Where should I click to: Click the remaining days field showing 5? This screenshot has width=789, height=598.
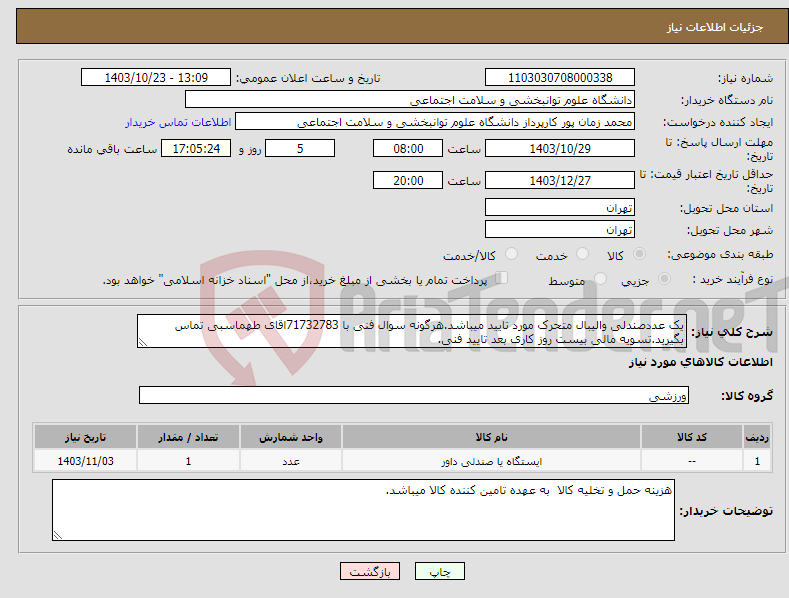pyautogui.click(x=300, y=148)
